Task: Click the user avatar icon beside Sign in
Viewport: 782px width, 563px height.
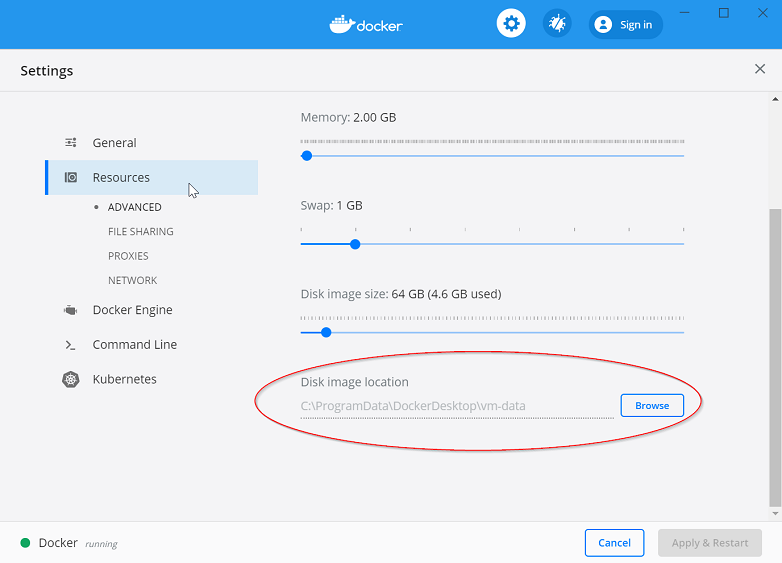Action: pos(603,24)
